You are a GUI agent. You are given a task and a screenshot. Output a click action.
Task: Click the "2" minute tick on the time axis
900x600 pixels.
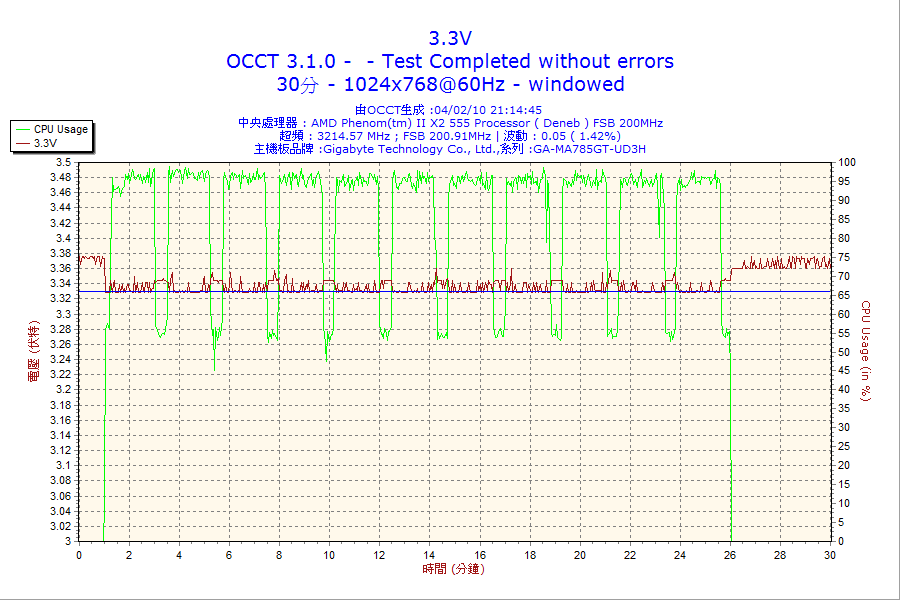tap(129, 555)
